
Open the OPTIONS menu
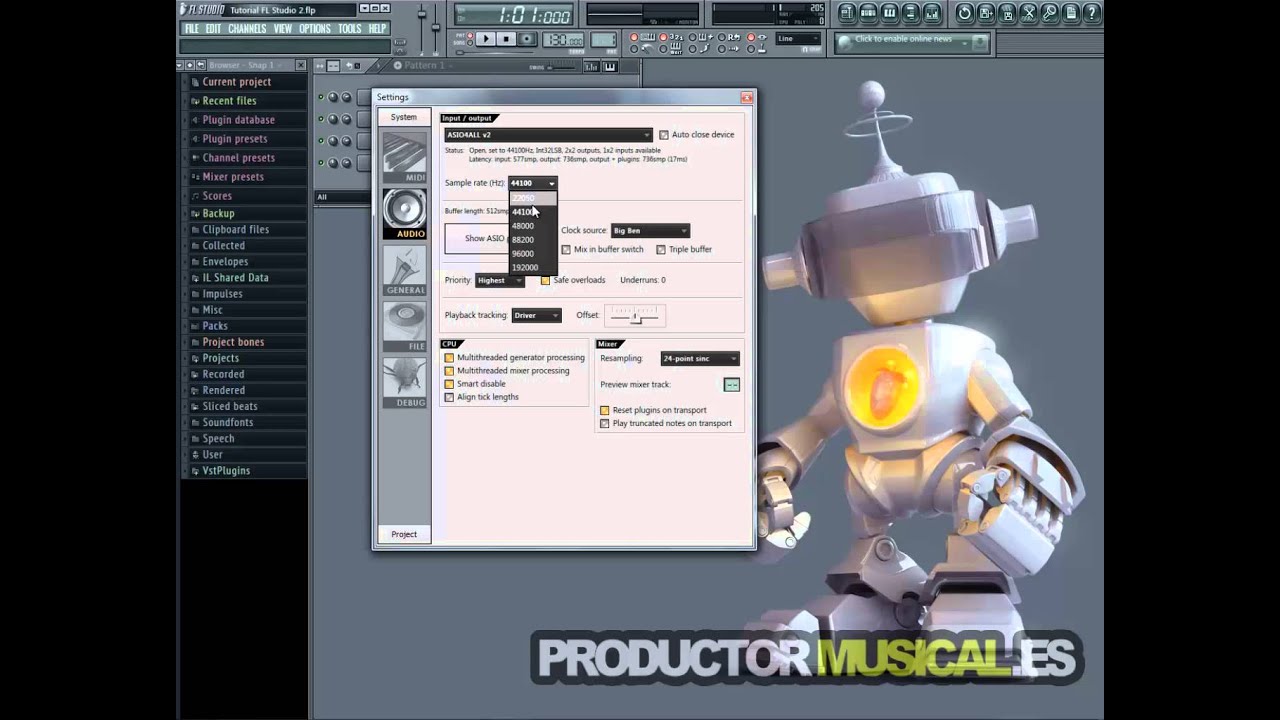click(x=314, y=29)
